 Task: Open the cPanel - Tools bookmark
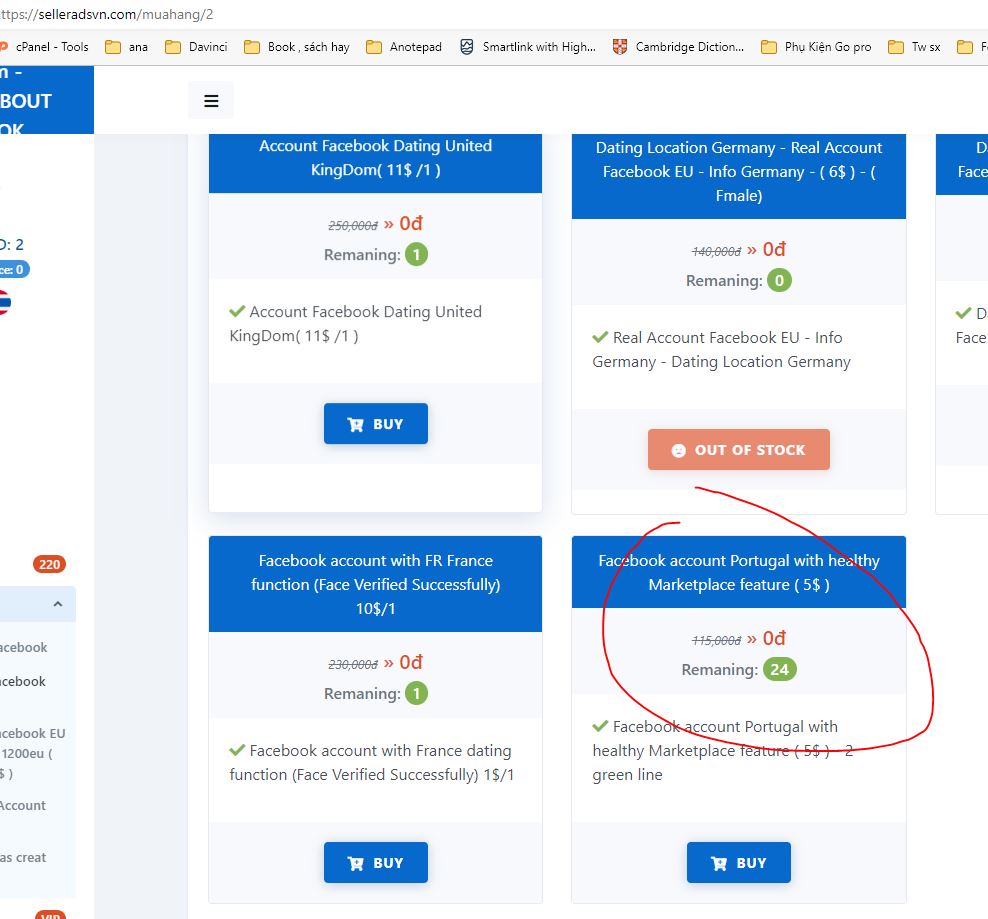point(45,47)
